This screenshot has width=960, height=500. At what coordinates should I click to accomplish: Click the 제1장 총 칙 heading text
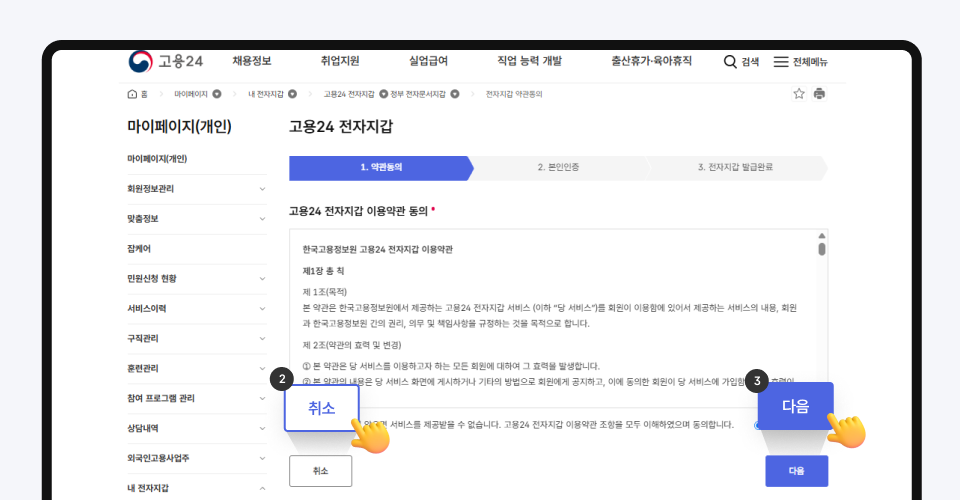pyautogui.click(x=323, y=271)
